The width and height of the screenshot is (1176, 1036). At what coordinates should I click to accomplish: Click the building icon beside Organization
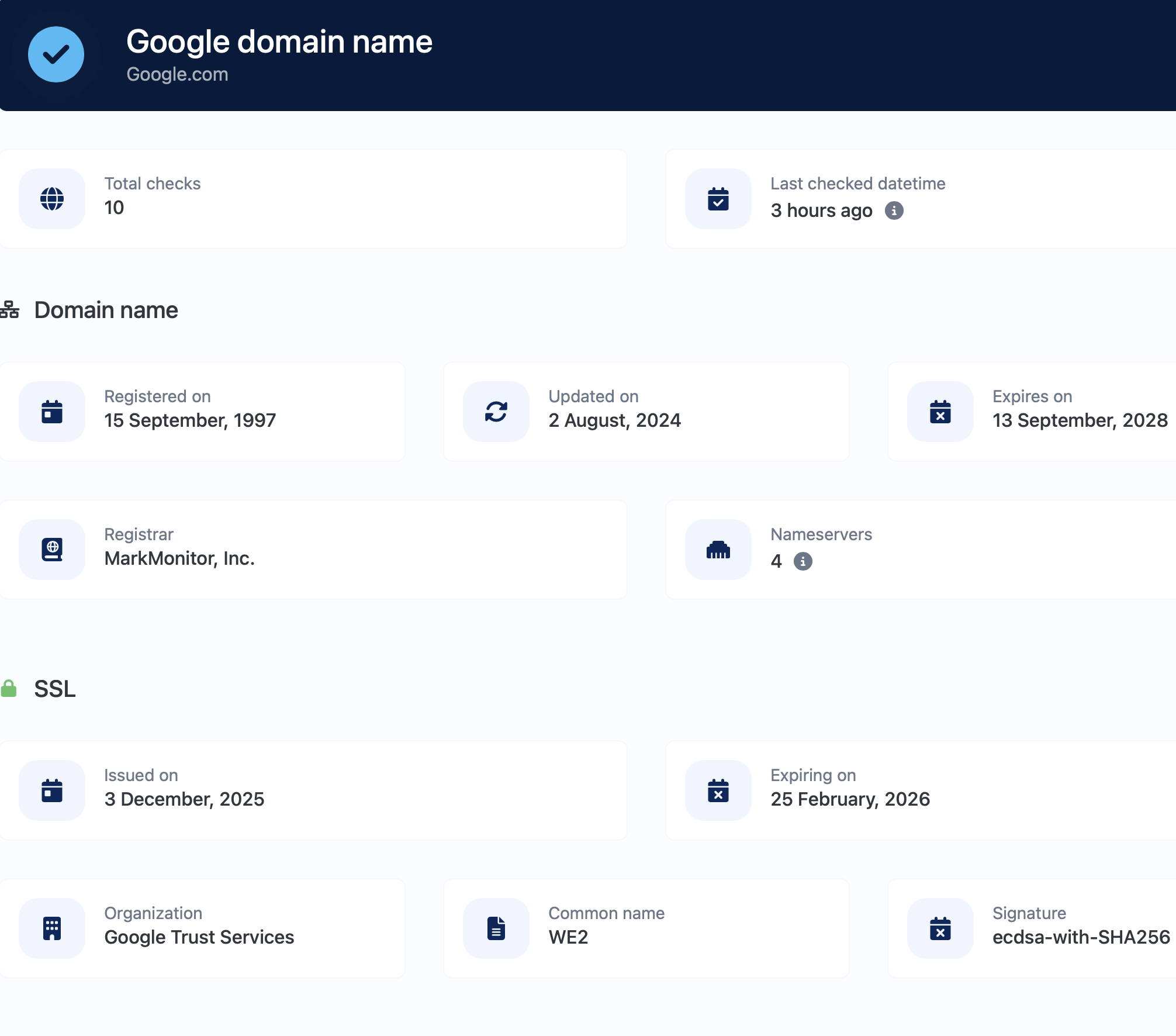tap(52, 928)
